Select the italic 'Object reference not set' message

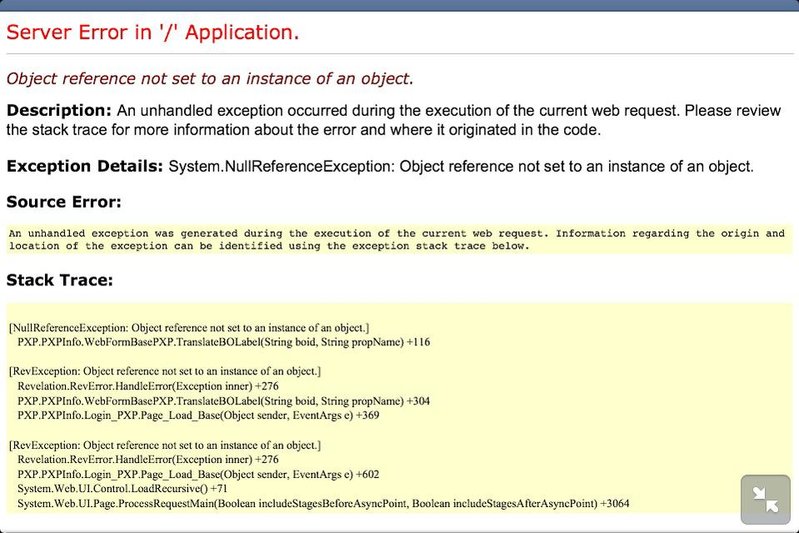tap(209, 78)
